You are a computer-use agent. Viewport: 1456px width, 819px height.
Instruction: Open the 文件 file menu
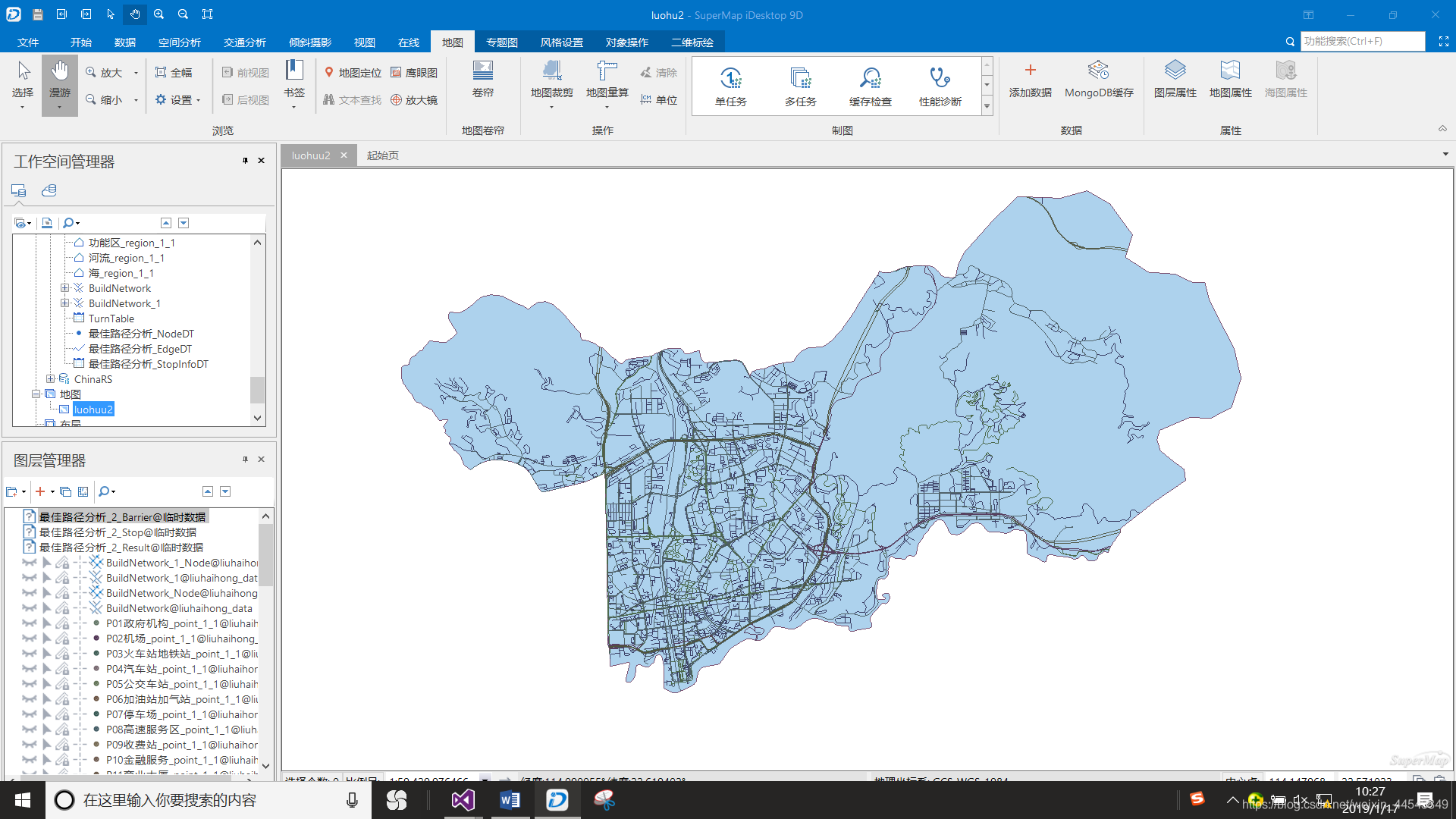(28, 42)
